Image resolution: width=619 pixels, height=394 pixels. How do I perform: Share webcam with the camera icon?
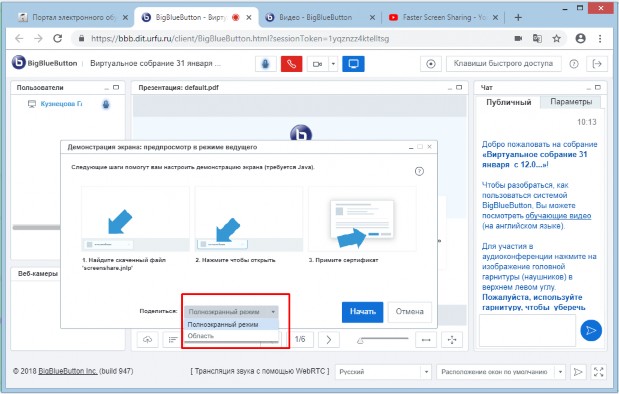coord(317,64)
